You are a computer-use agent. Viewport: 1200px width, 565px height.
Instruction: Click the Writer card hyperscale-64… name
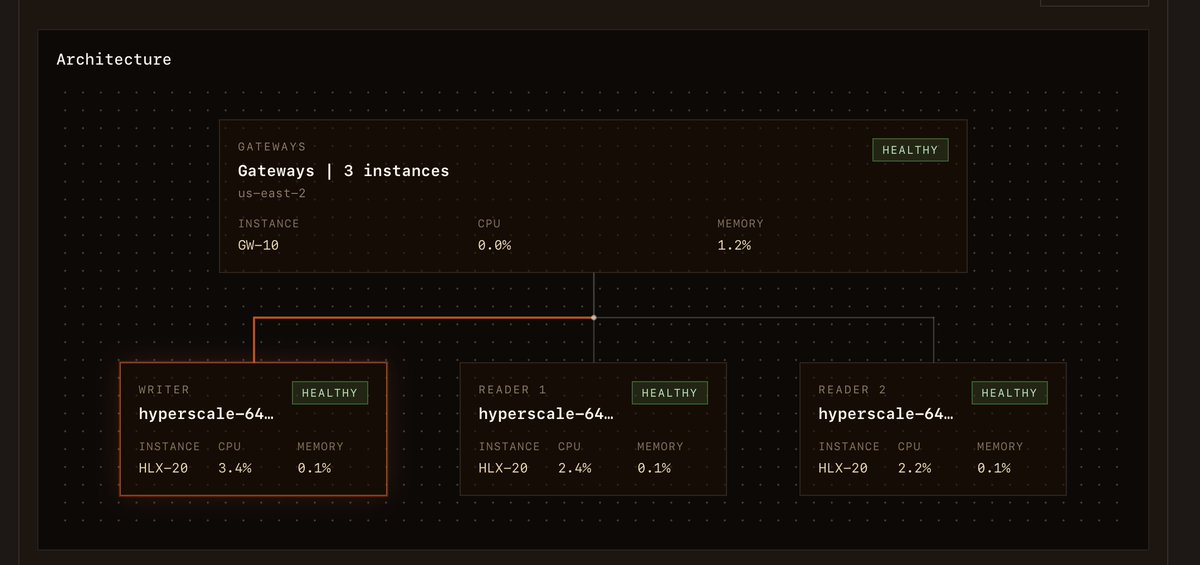[206, 414]
